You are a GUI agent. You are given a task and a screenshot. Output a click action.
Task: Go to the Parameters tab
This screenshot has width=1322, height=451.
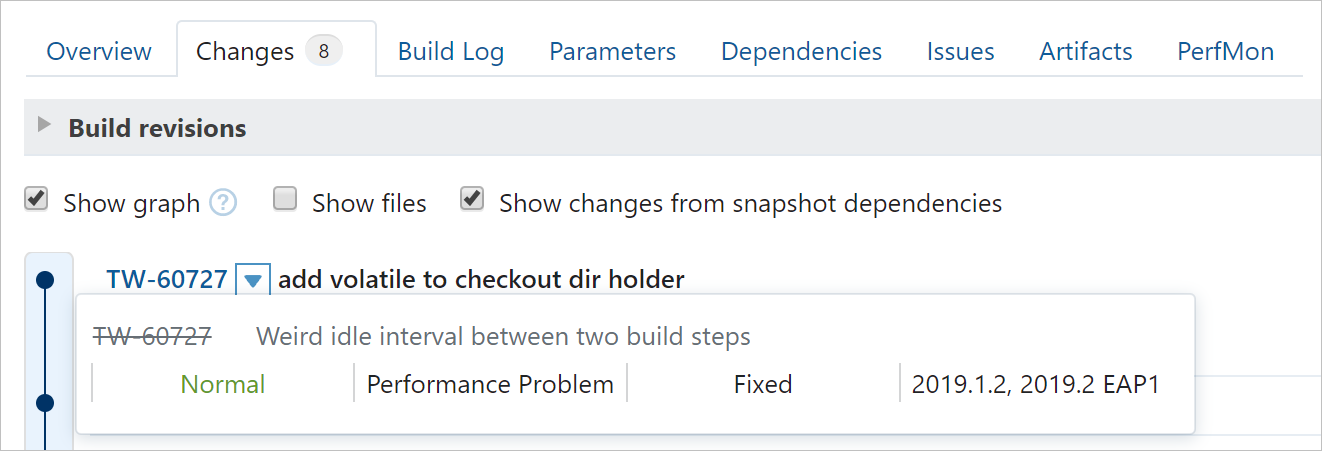point(612,51)
